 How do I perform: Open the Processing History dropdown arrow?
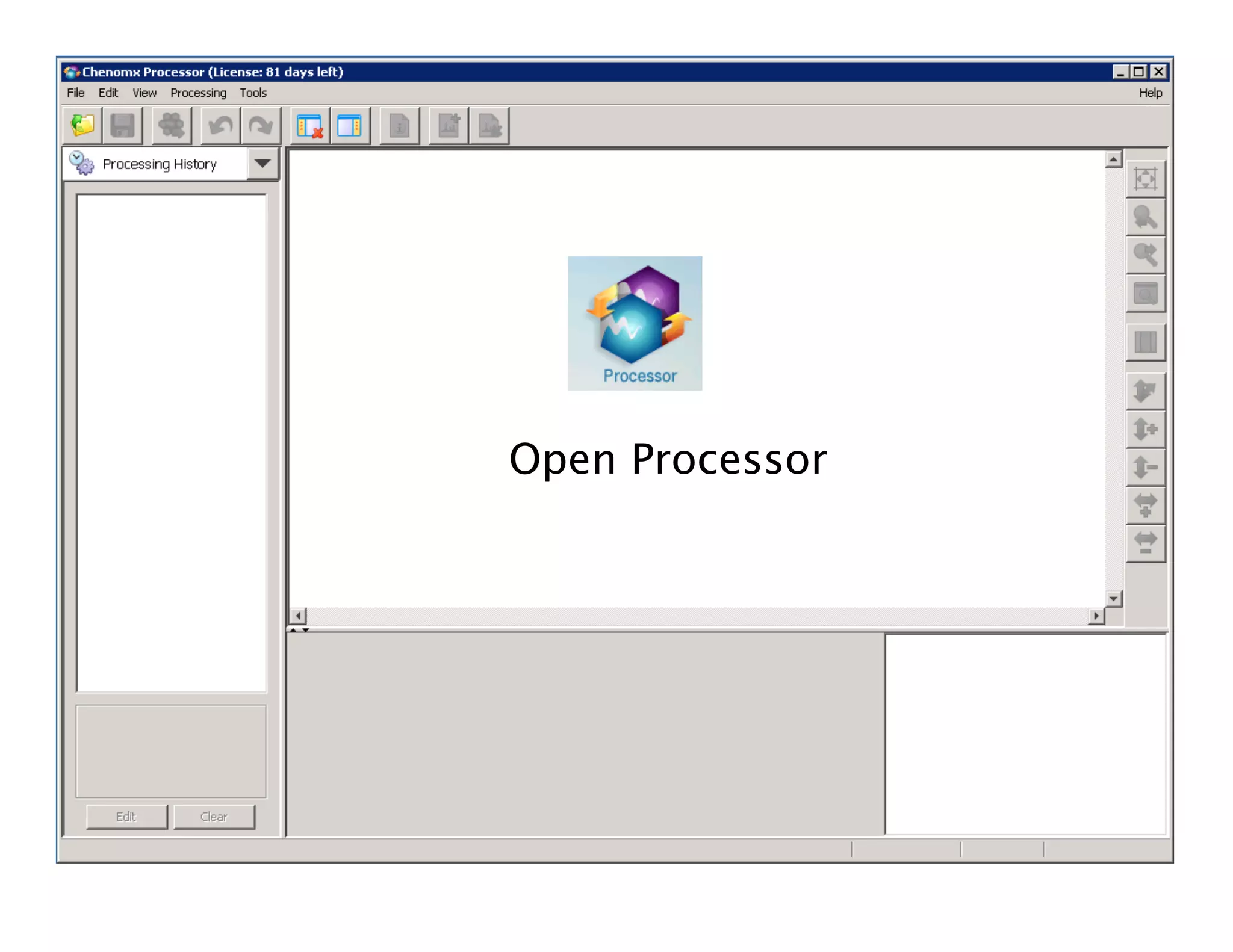(x=262, y=163)
